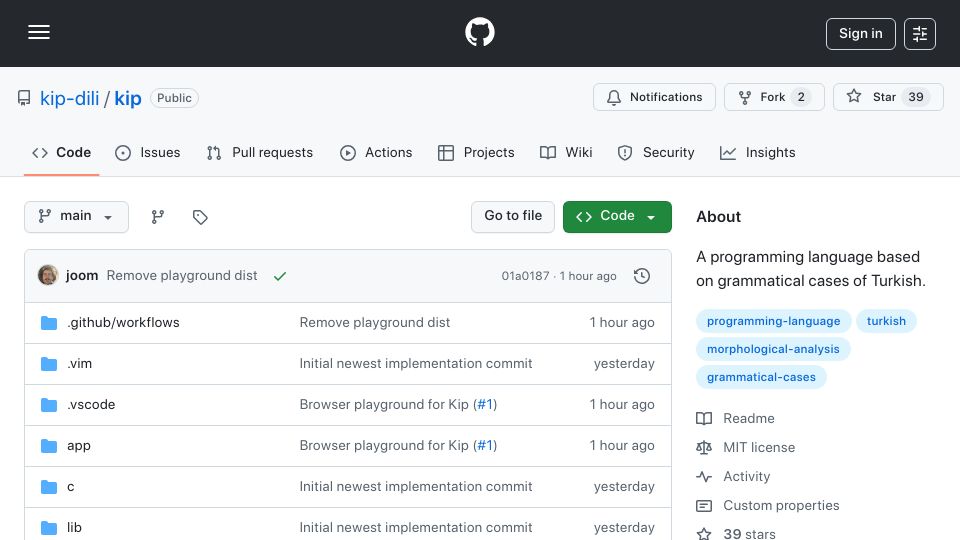This screenshot has width=960, height=540.
Task: Open commit history clock icon
Action: click(x=642, y=276)
